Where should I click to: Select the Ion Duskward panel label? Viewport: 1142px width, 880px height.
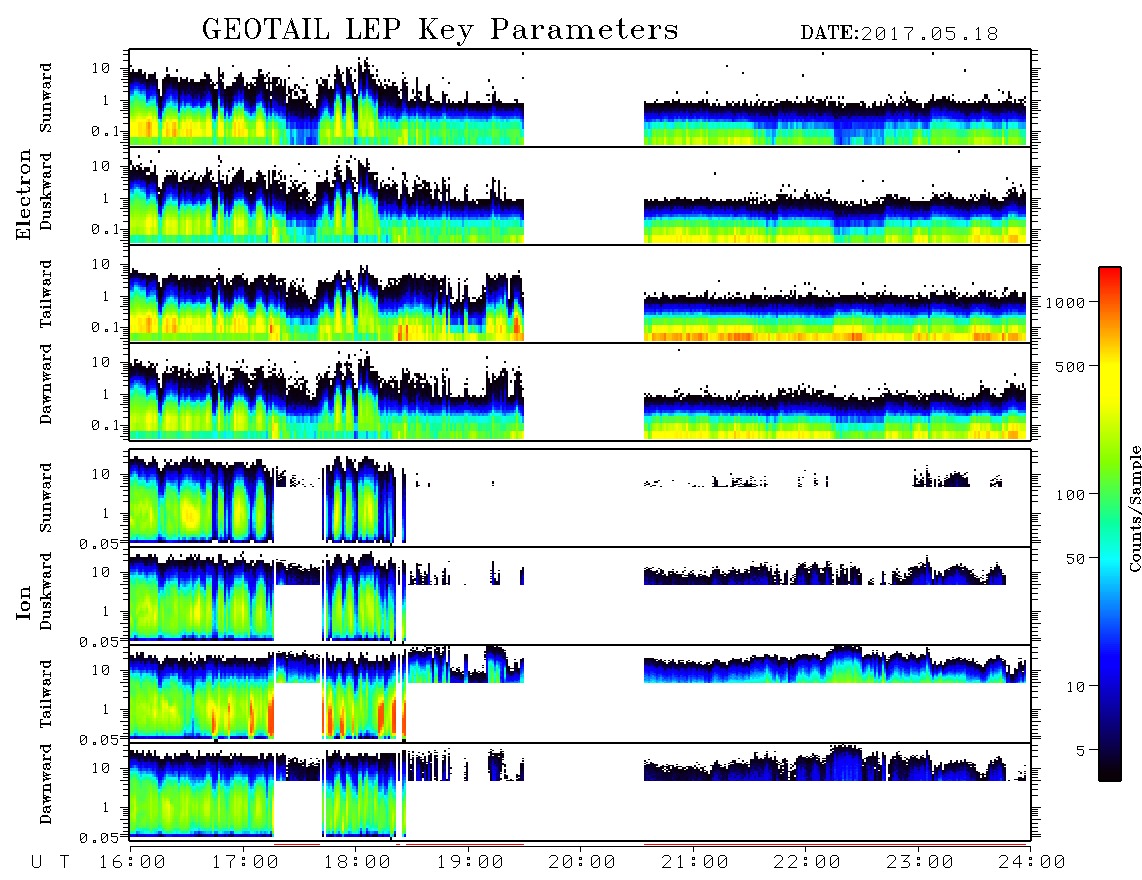(x=46, y=592)
